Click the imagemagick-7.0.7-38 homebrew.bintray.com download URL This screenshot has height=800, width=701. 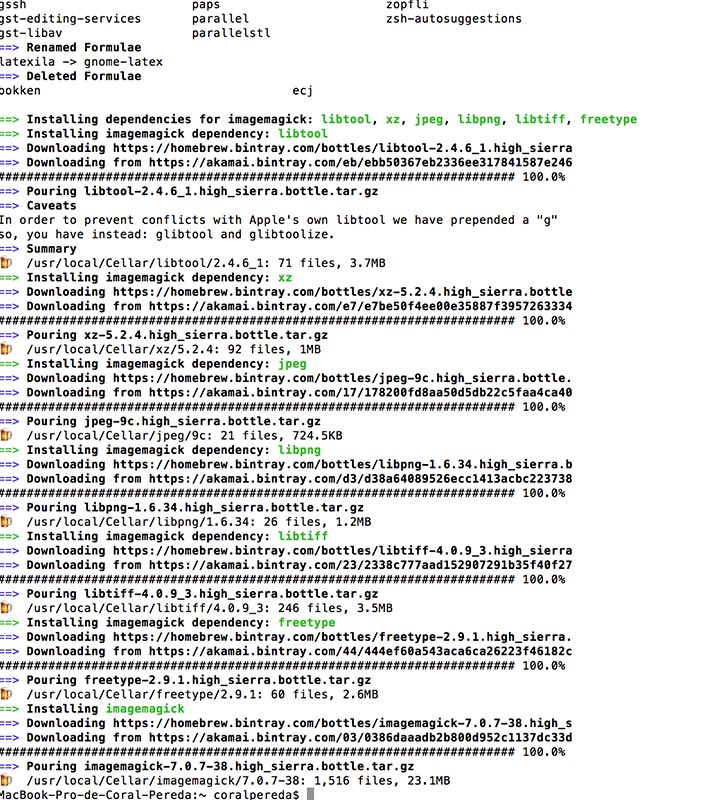click(342, 723)
